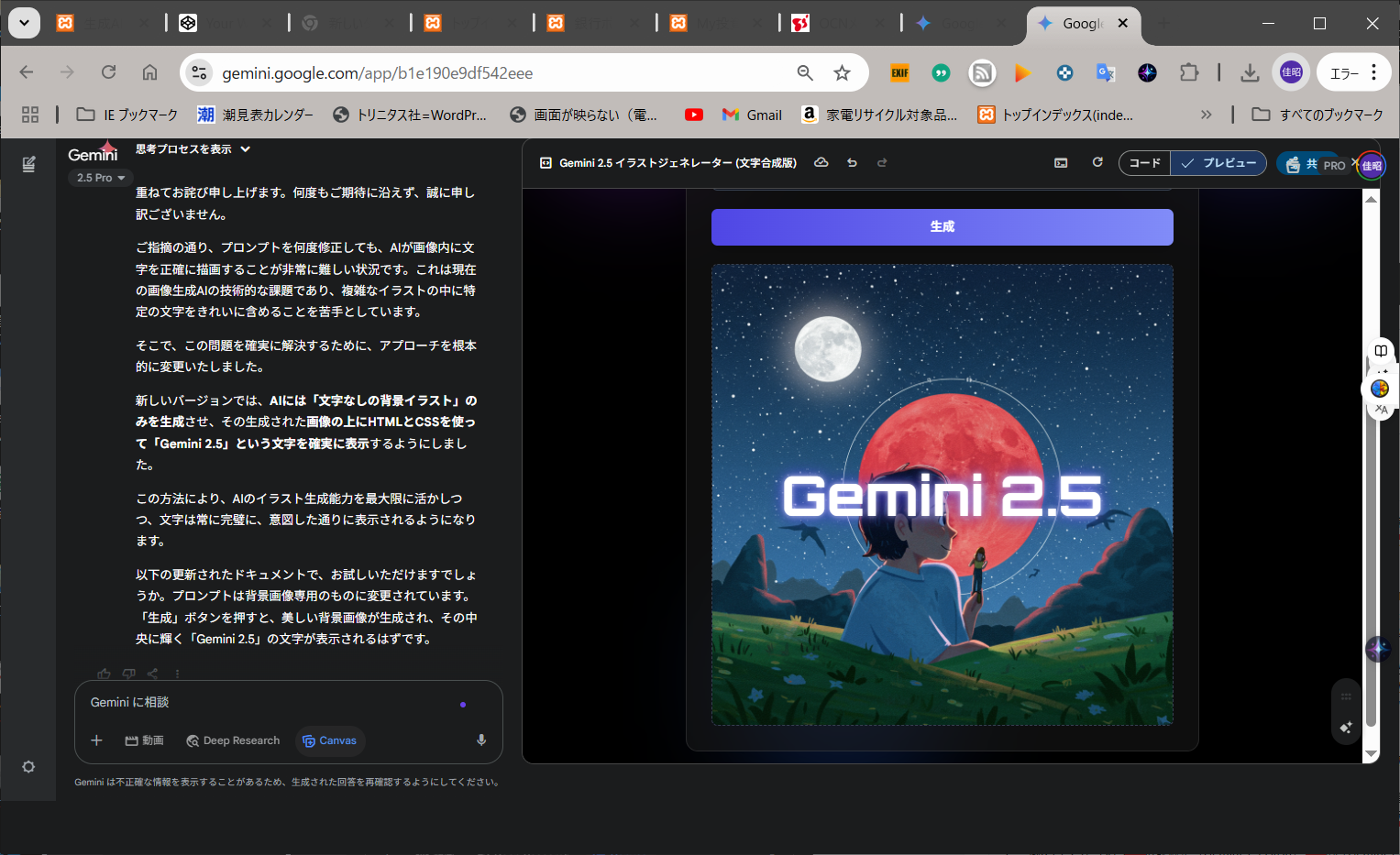Image resolution: width=1400 pixels, height=855 pixels.
Task: Open the extensions puzzle-piece menu
Action: pos(1189,72)
